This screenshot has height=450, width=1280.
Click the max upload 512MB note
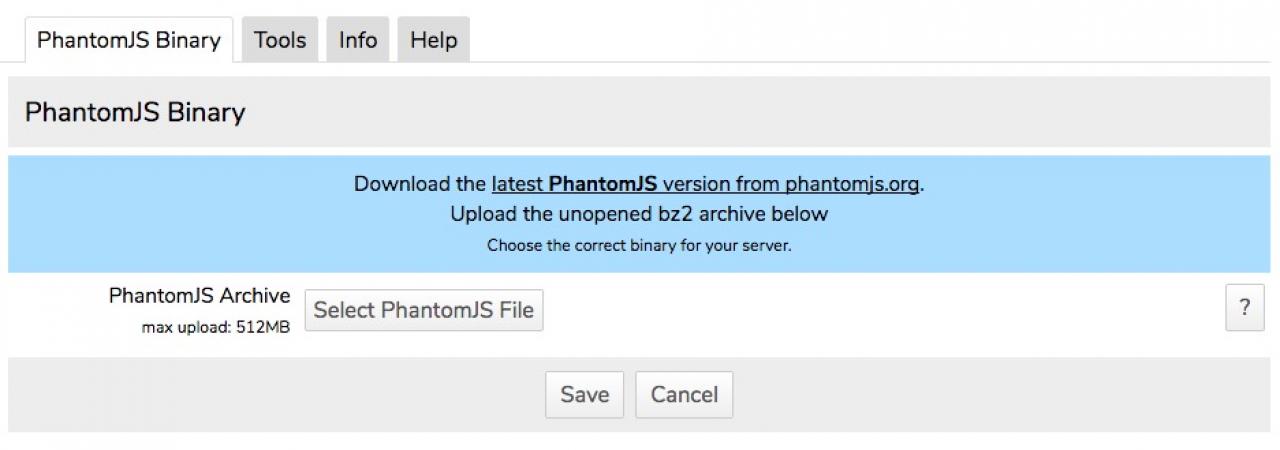pyautogui.click(x=216, y=327)
